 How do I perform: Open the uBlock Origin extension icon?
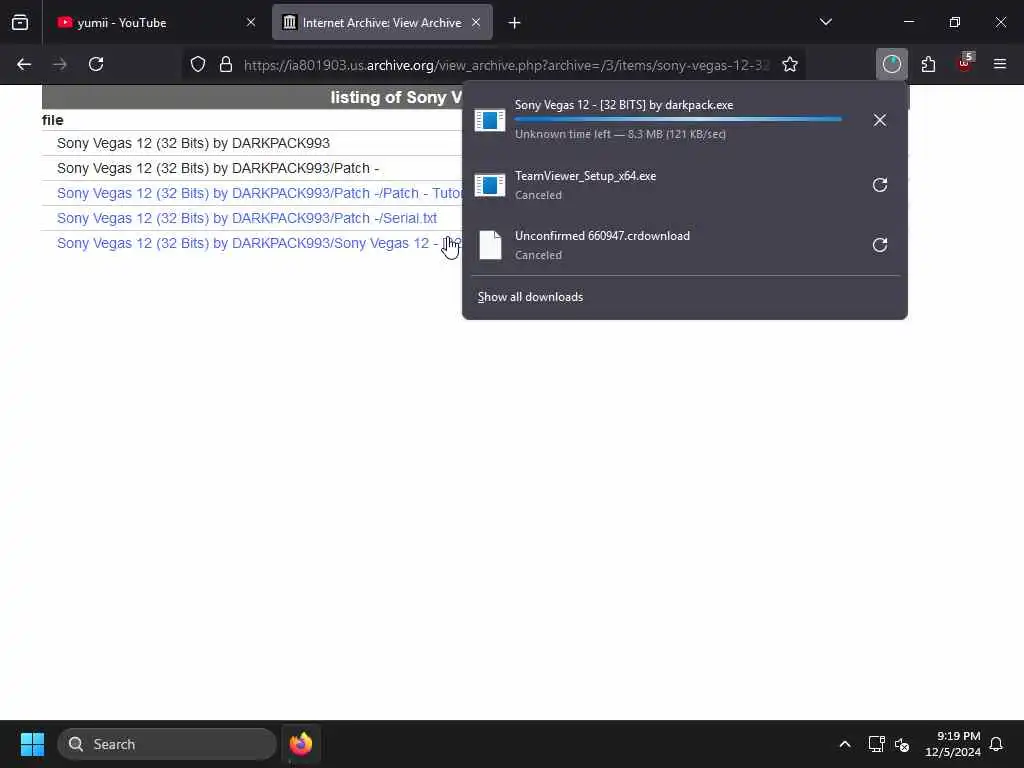pos(965,63)
